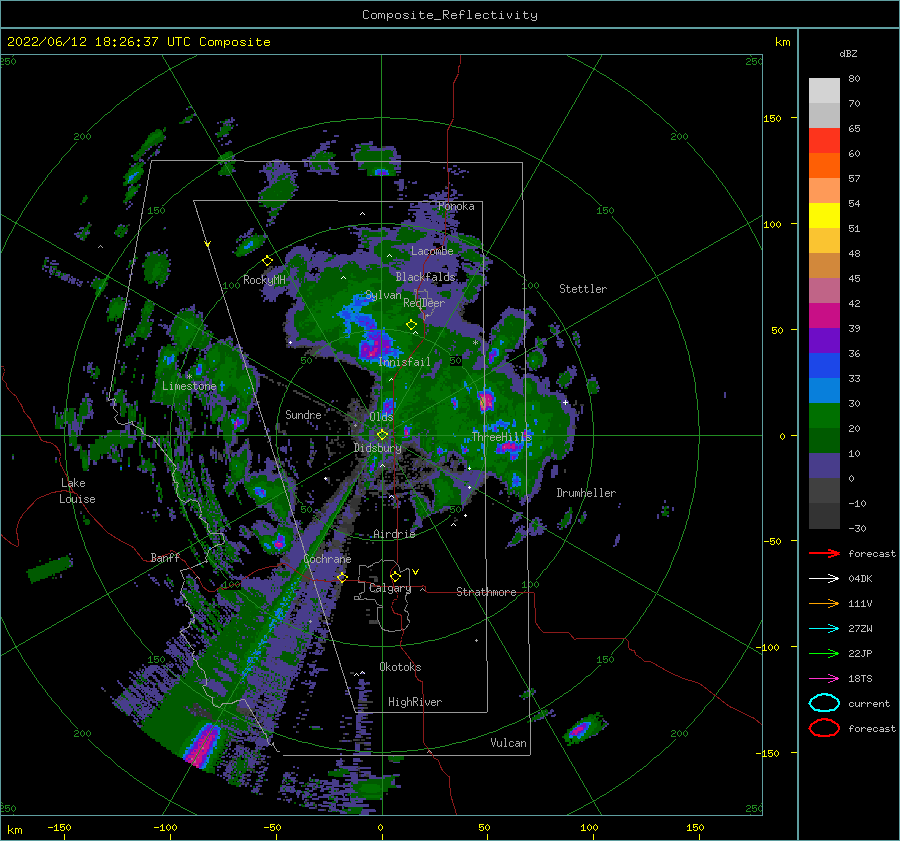Click the Innisfail label
The image size is (900, 841).
tap(404, 362)
